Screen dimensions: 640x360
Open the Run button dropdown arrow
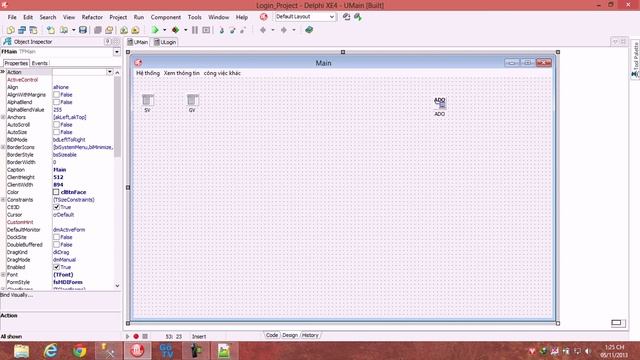[164, 30]
